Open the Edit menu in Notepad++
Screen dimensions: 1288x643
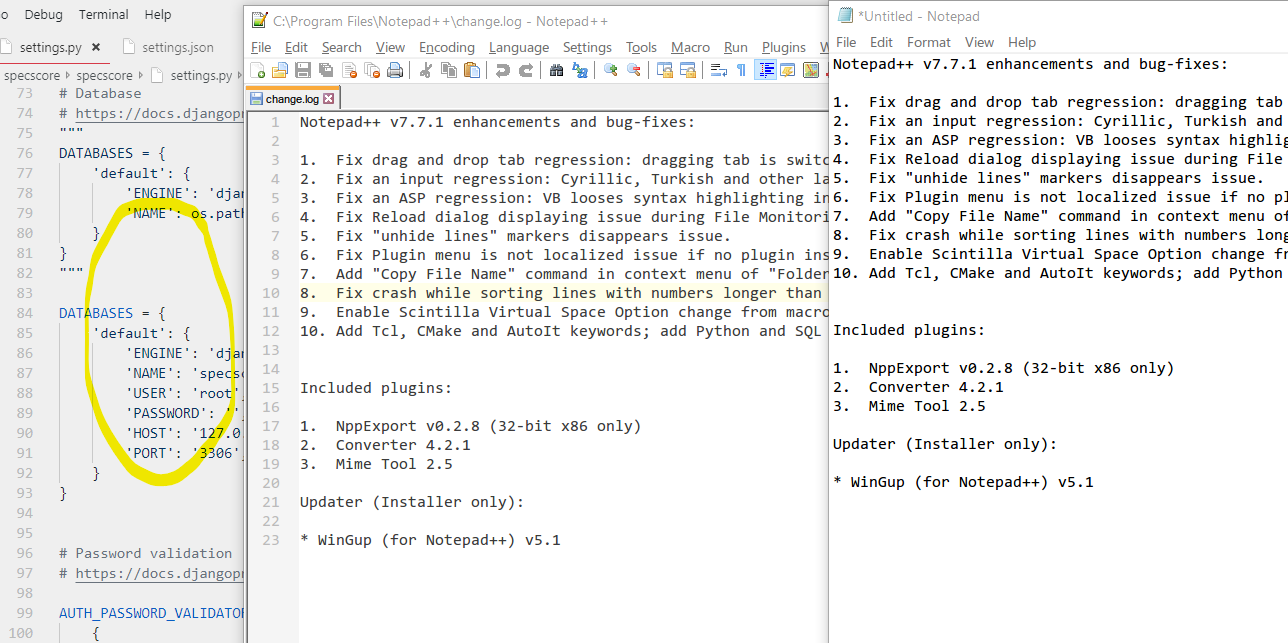[x=296, y=47]
